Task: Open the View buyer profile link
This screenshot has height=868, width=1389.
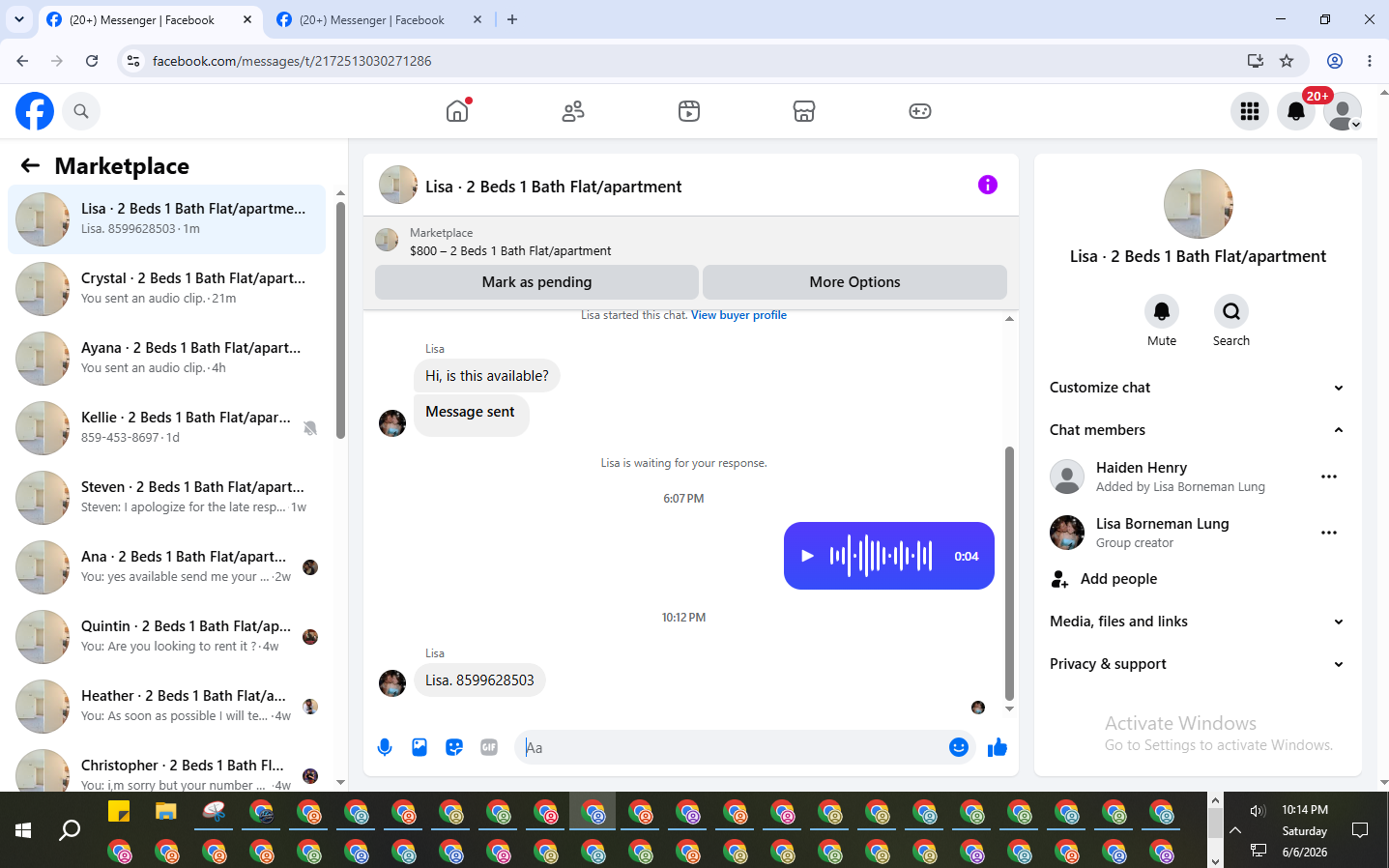Action: coord(738,315)
